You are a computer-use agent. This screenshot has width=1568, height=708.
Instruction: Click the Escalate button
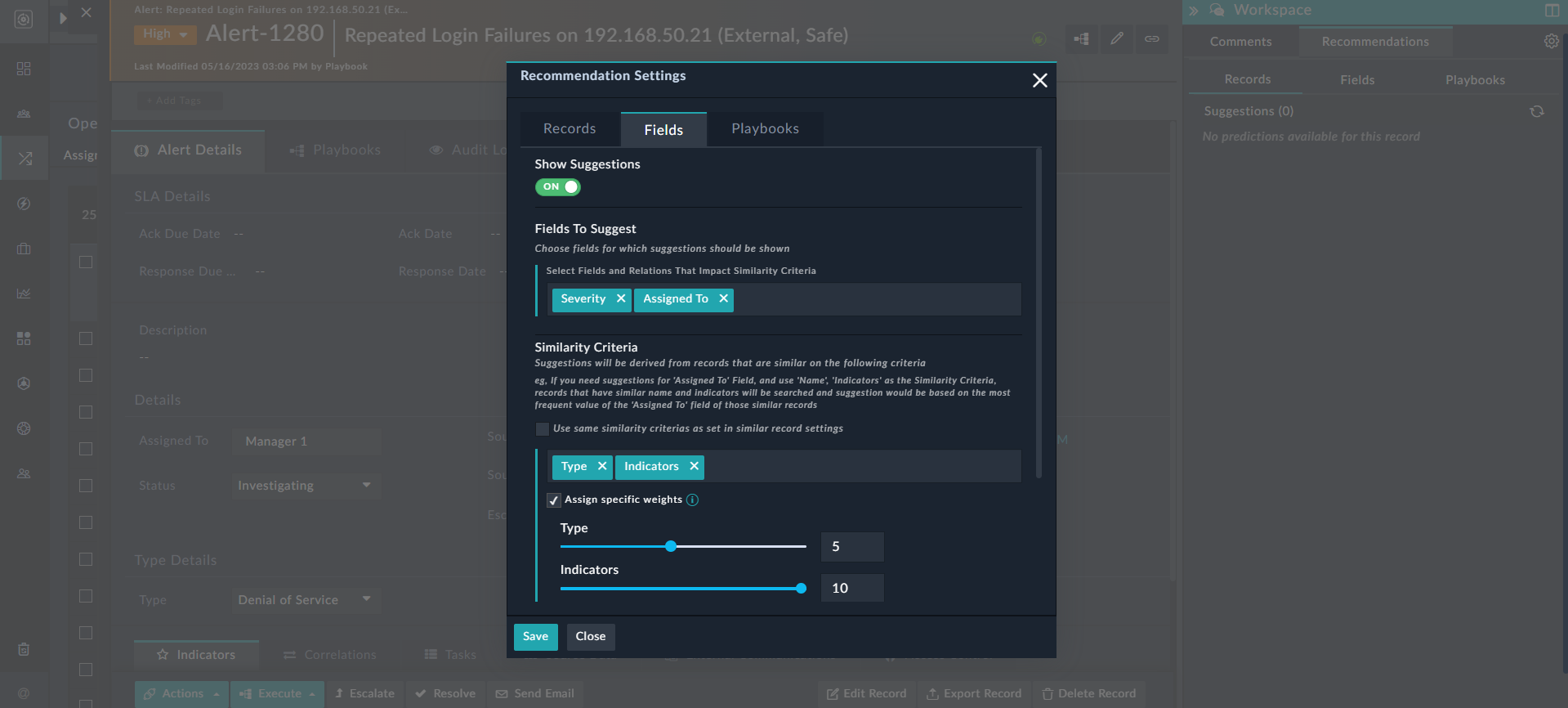(x=364, y=694)
